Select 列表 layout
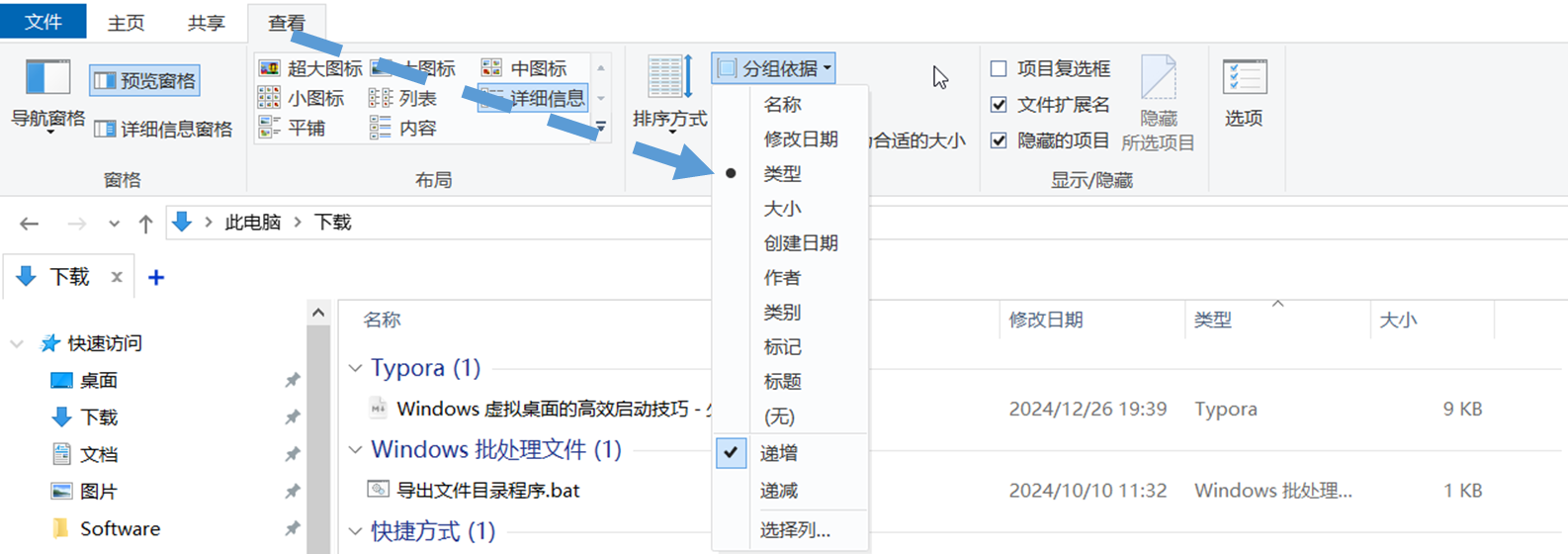The image size is (1568, 554). (x=402, y=98)
